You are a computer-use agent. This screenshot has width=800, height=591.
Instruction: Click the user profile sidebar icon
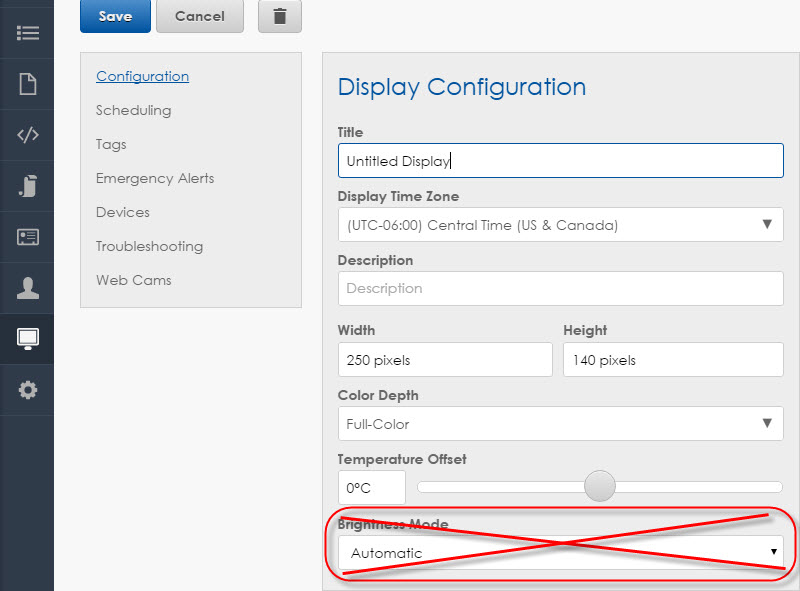coord(27,288)
